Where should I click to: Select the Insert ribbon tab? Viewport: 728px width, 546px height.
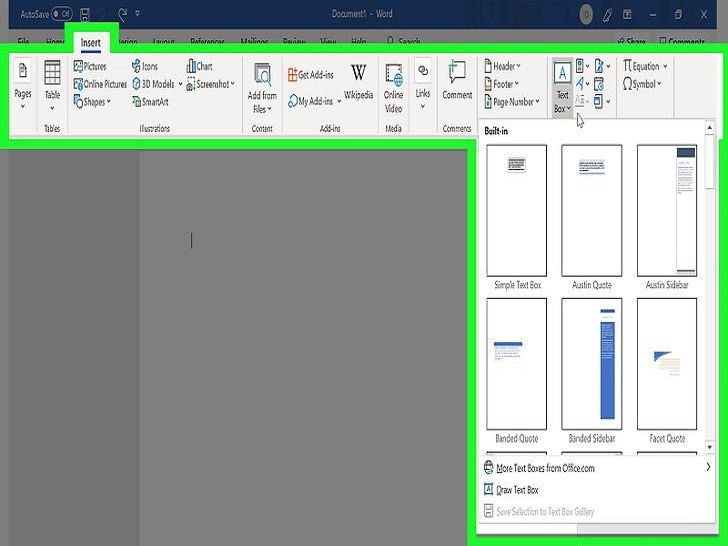(x=91, y=43)
